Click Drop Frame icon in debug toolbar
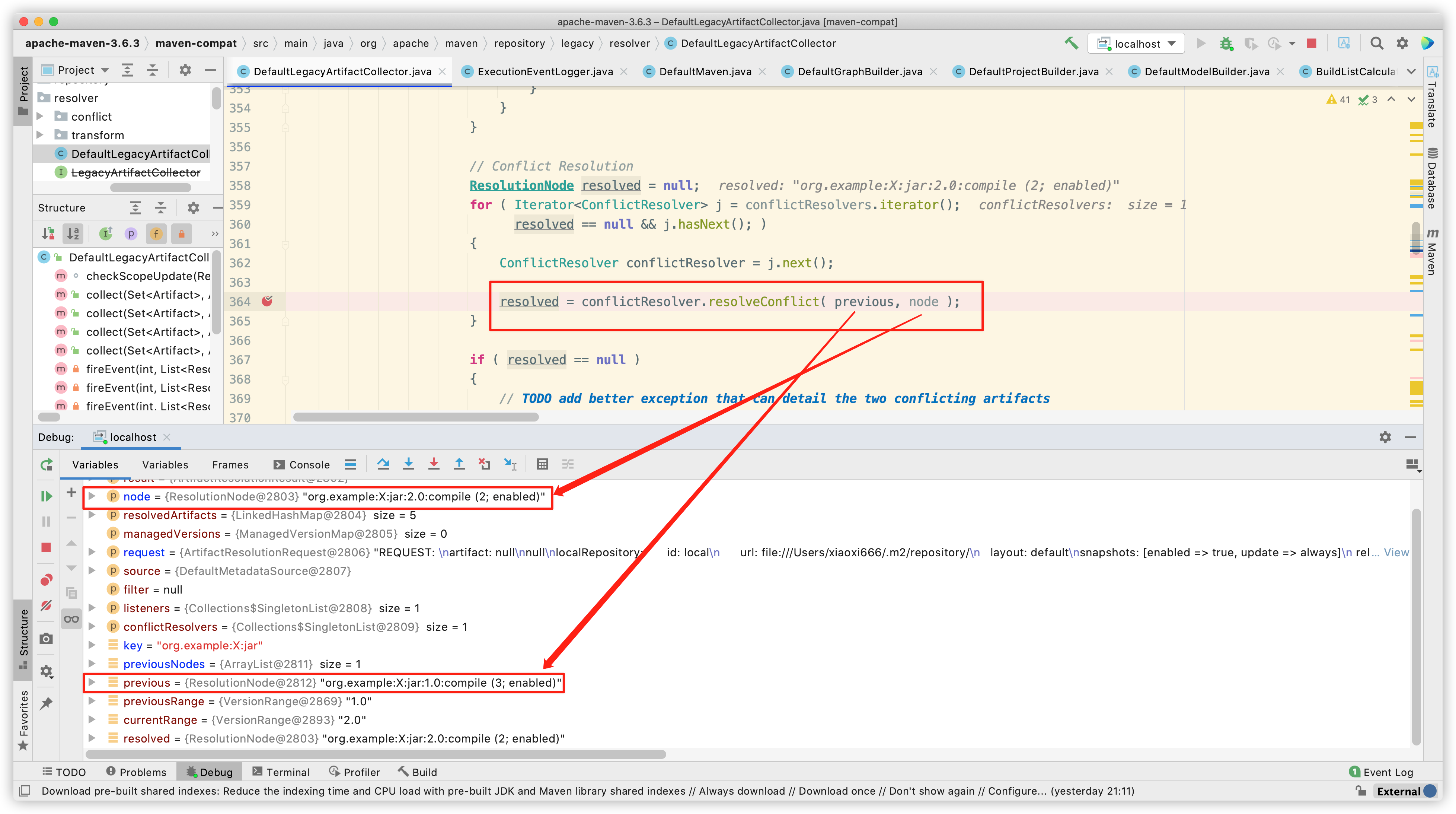1456x814 pixels. click(484, 464)
